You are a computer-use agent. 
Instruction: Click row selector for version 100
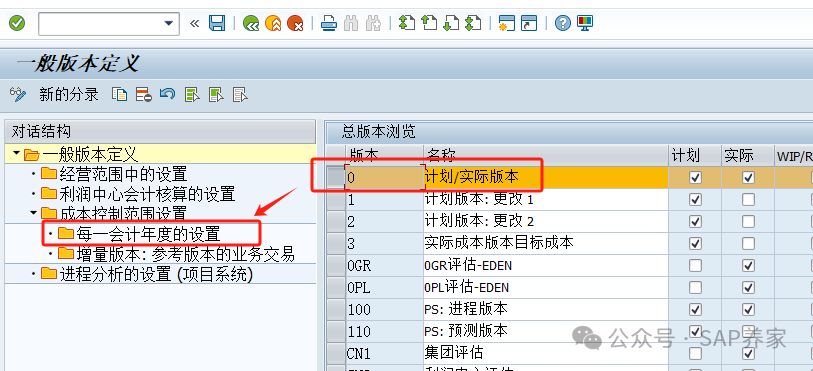pyautogui.click(x=336, y=309)
